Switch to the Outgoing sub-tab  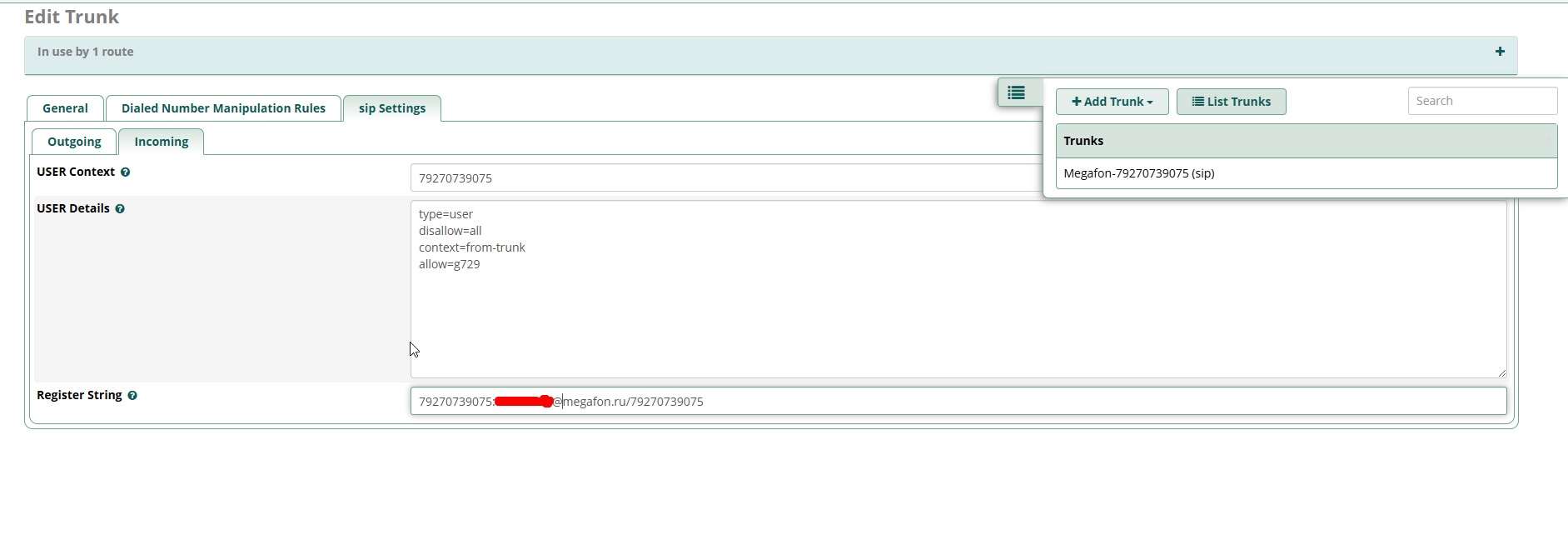tap(74, 142)
